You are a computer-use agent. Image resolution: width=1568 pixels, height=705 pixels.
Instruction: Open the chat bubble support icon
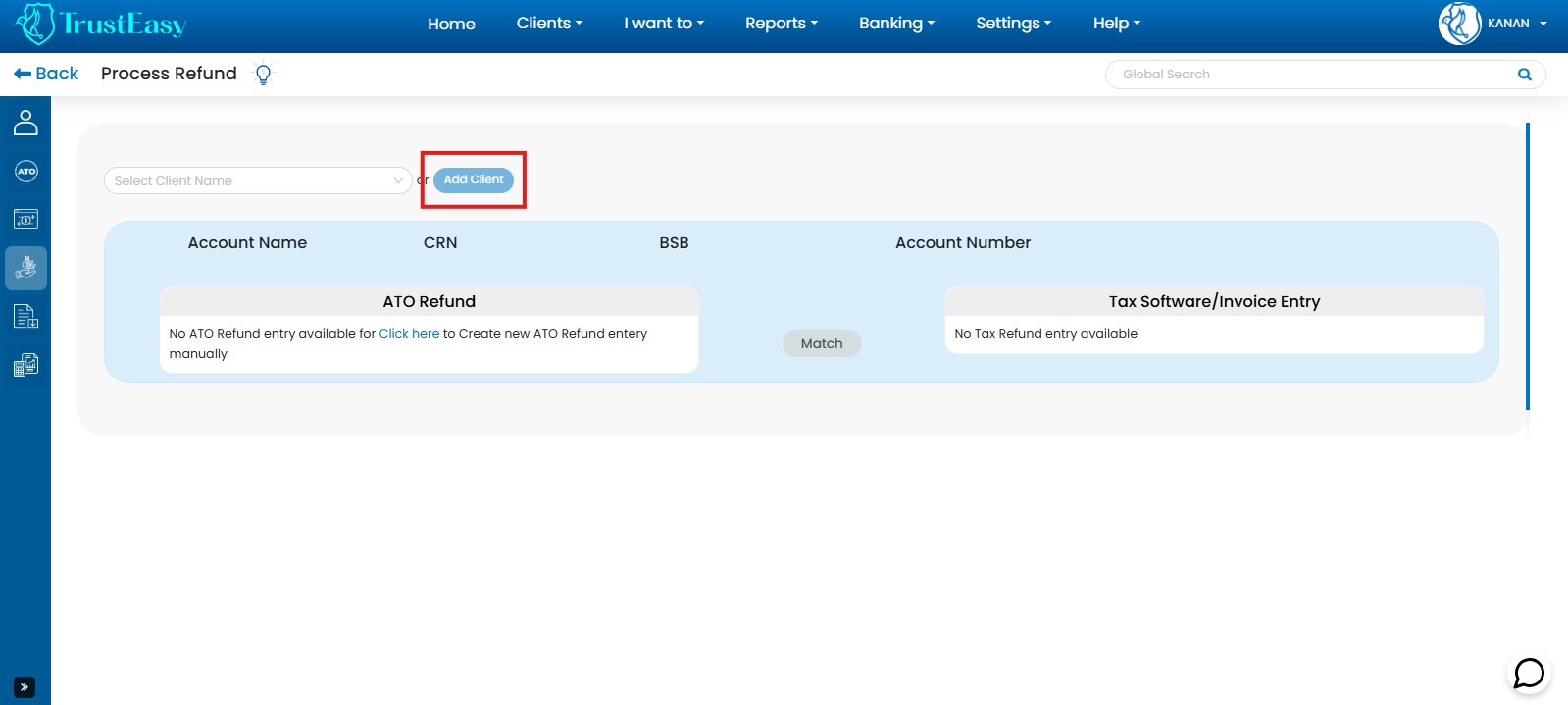(1528, 674)
